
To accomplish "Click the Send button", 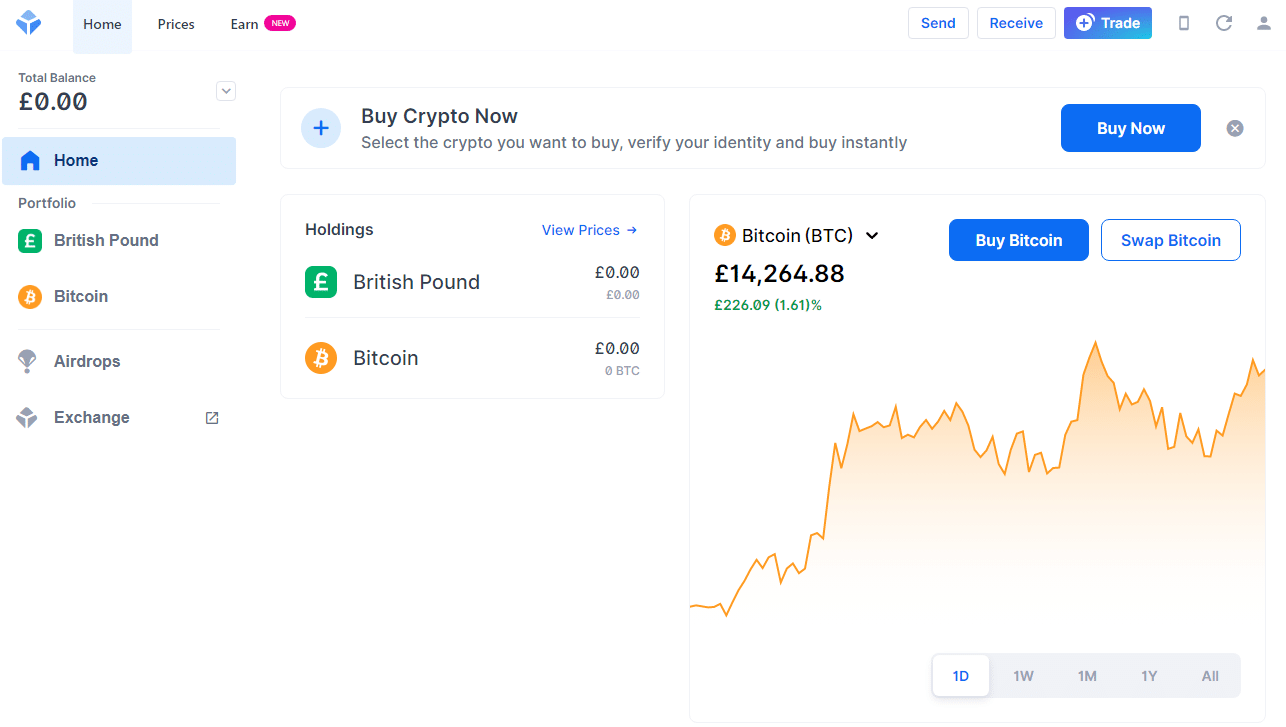I will [938, 23].
